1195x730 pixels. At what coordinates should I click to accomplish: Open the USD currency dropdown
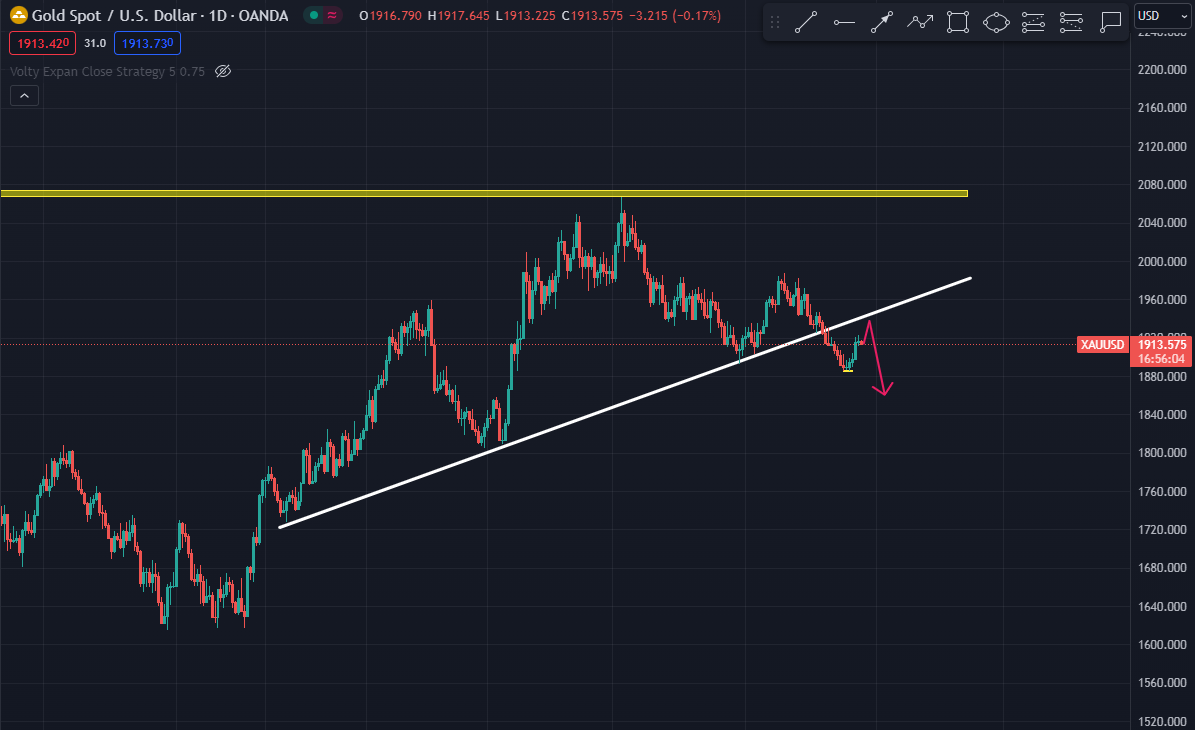point(1160,15)
